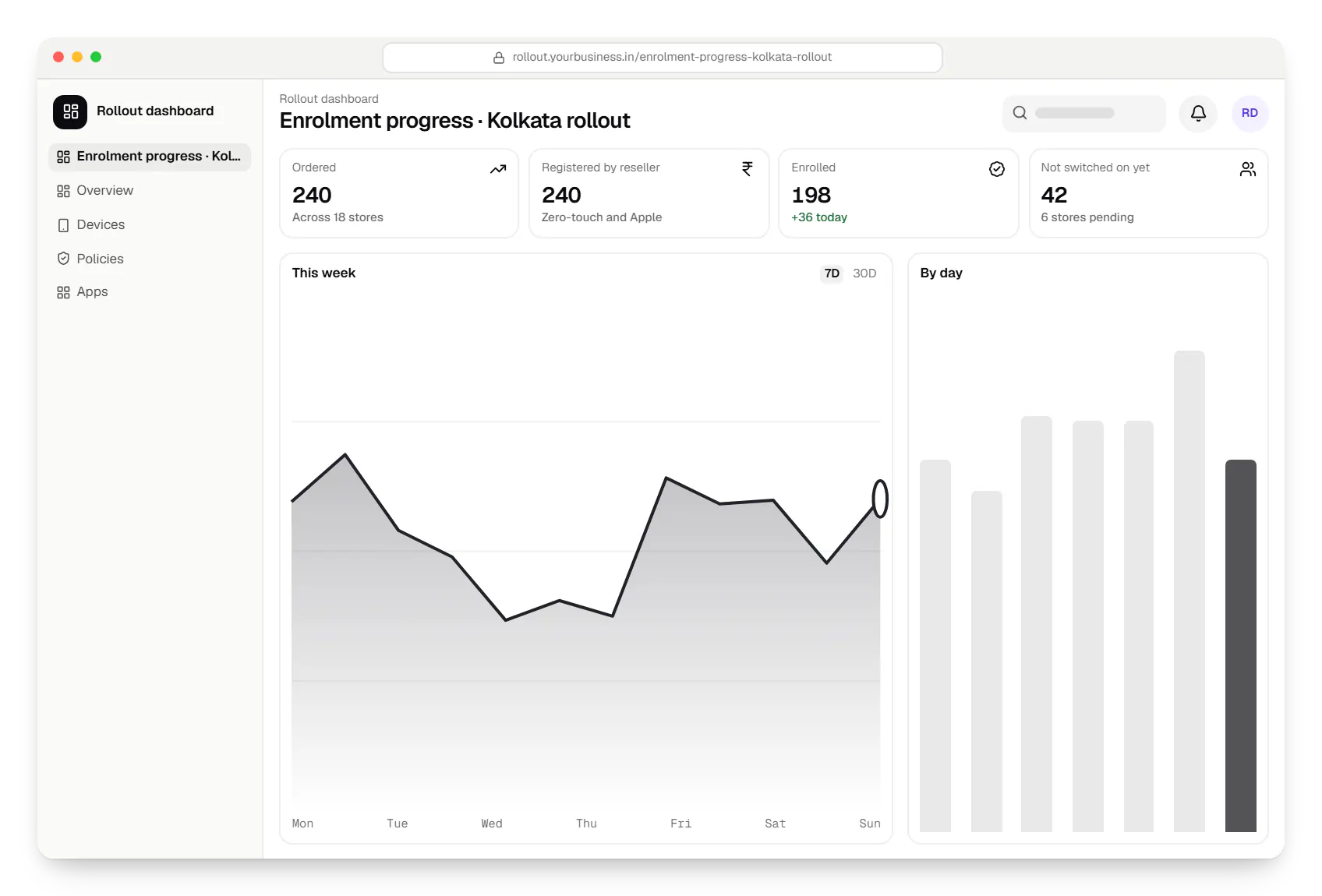Click the 'By day' chart title
The image size is (1322, 896).
941,273
